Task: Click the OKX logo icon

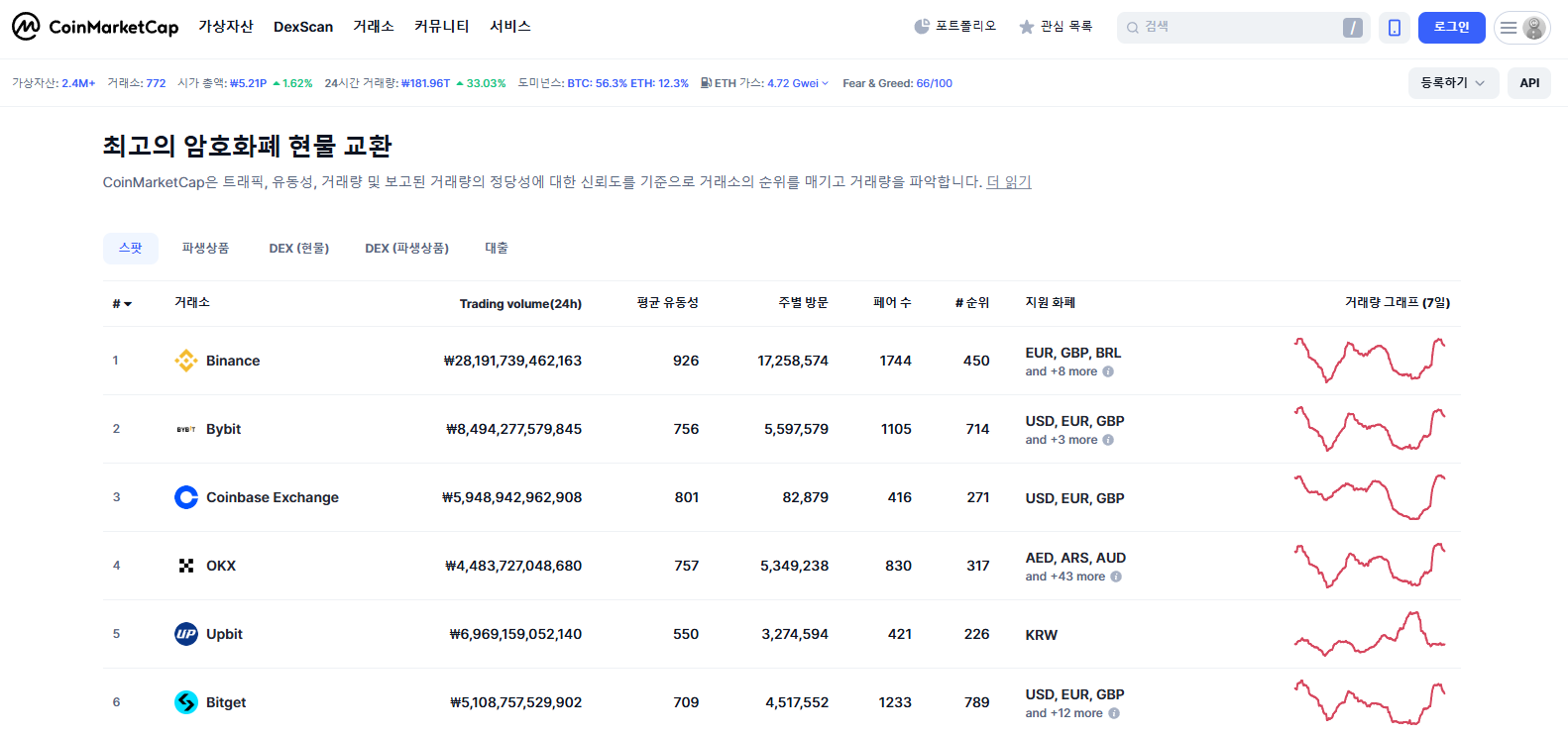Action: tap(186, 566)
